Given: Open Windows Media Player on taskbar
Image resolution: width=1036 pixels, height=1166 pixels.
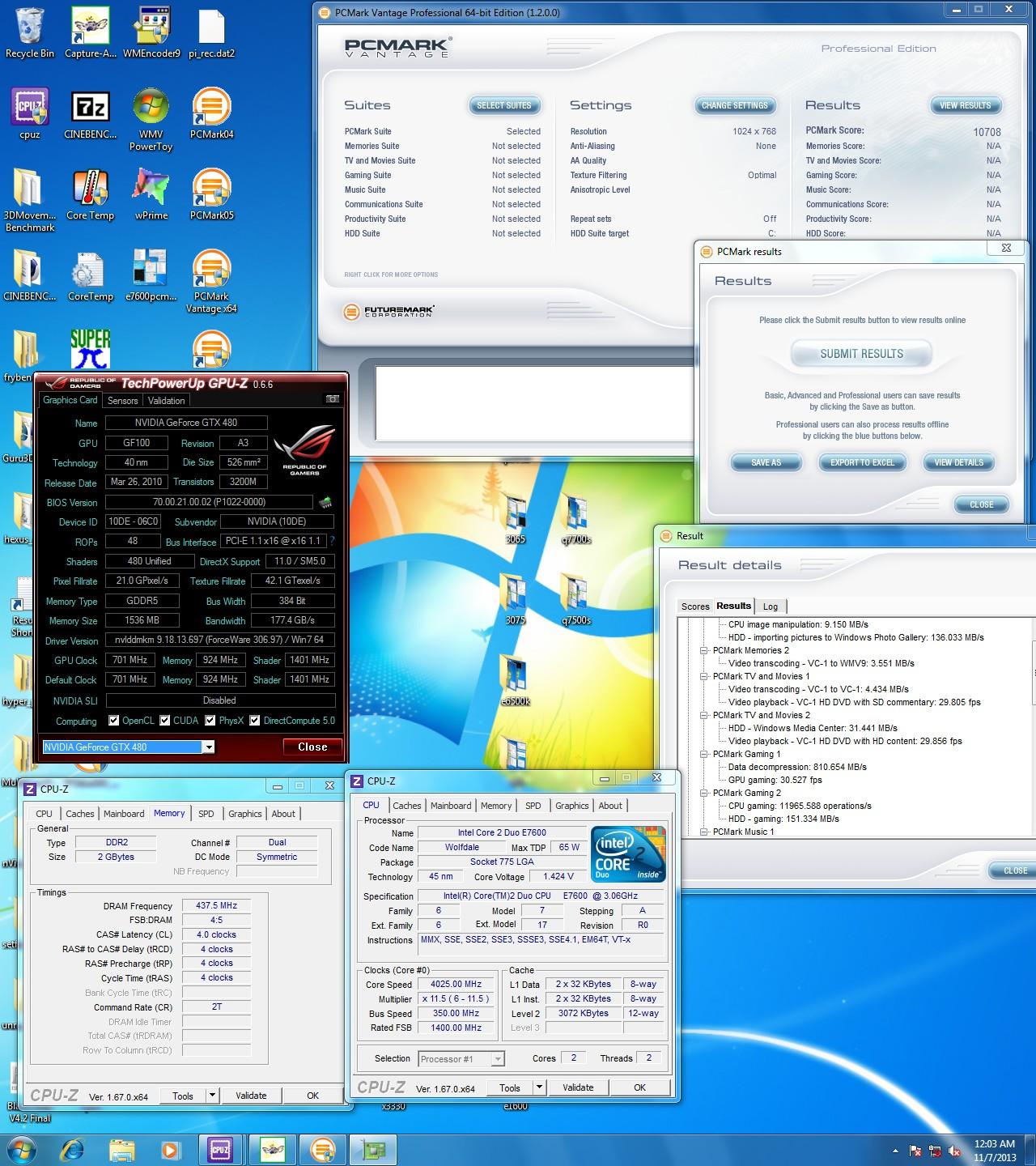Looking at the screenshot, I should click(171, 1150).
